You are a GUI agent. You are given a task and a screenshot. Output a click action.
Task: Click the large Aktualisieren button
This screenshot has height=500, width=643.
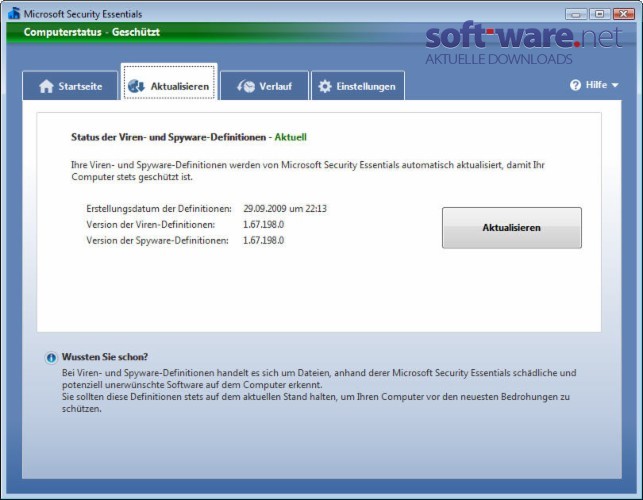click(x=511, y=228)
